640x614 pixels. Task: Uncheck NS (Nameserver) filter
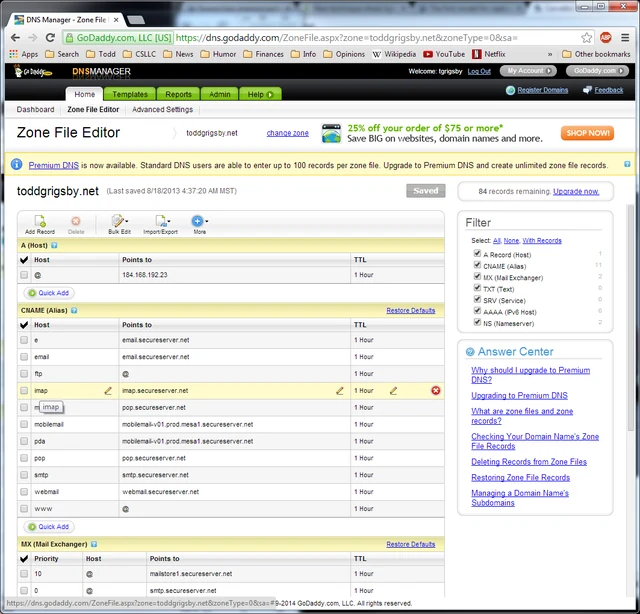click(x=477, y=322)
